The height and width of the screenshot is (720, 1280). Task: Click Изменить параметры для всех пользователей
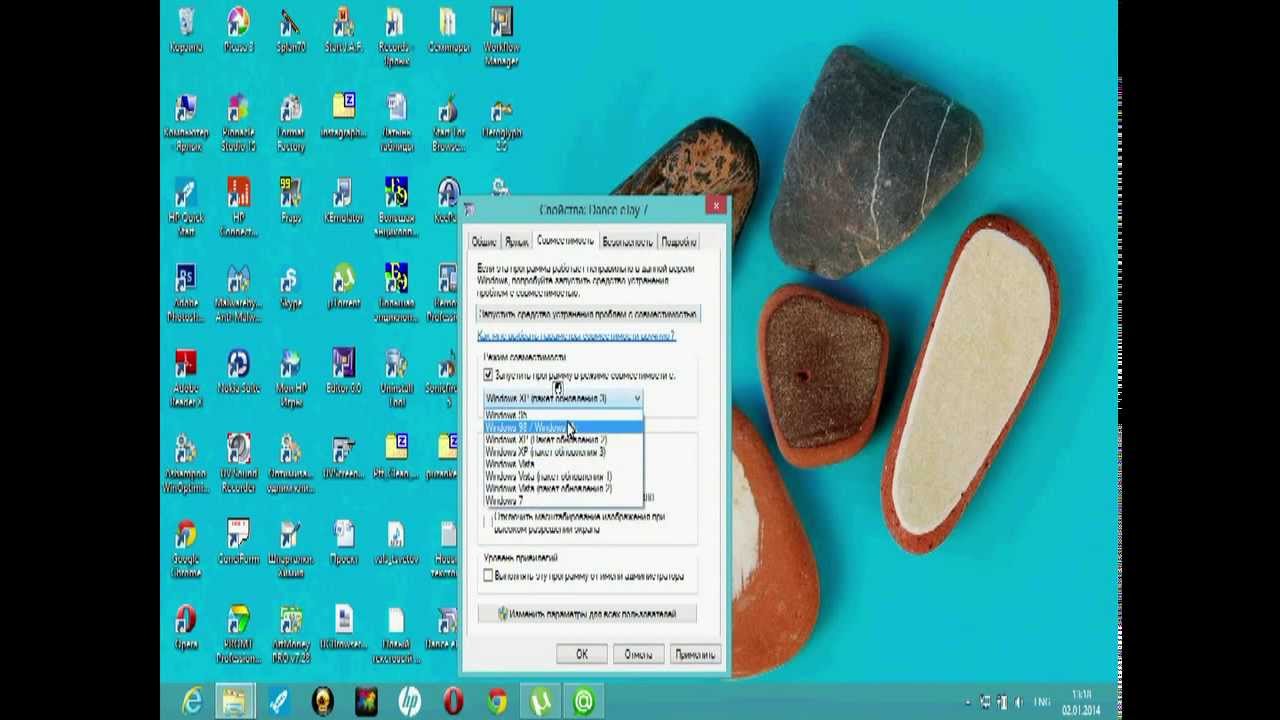587,614
